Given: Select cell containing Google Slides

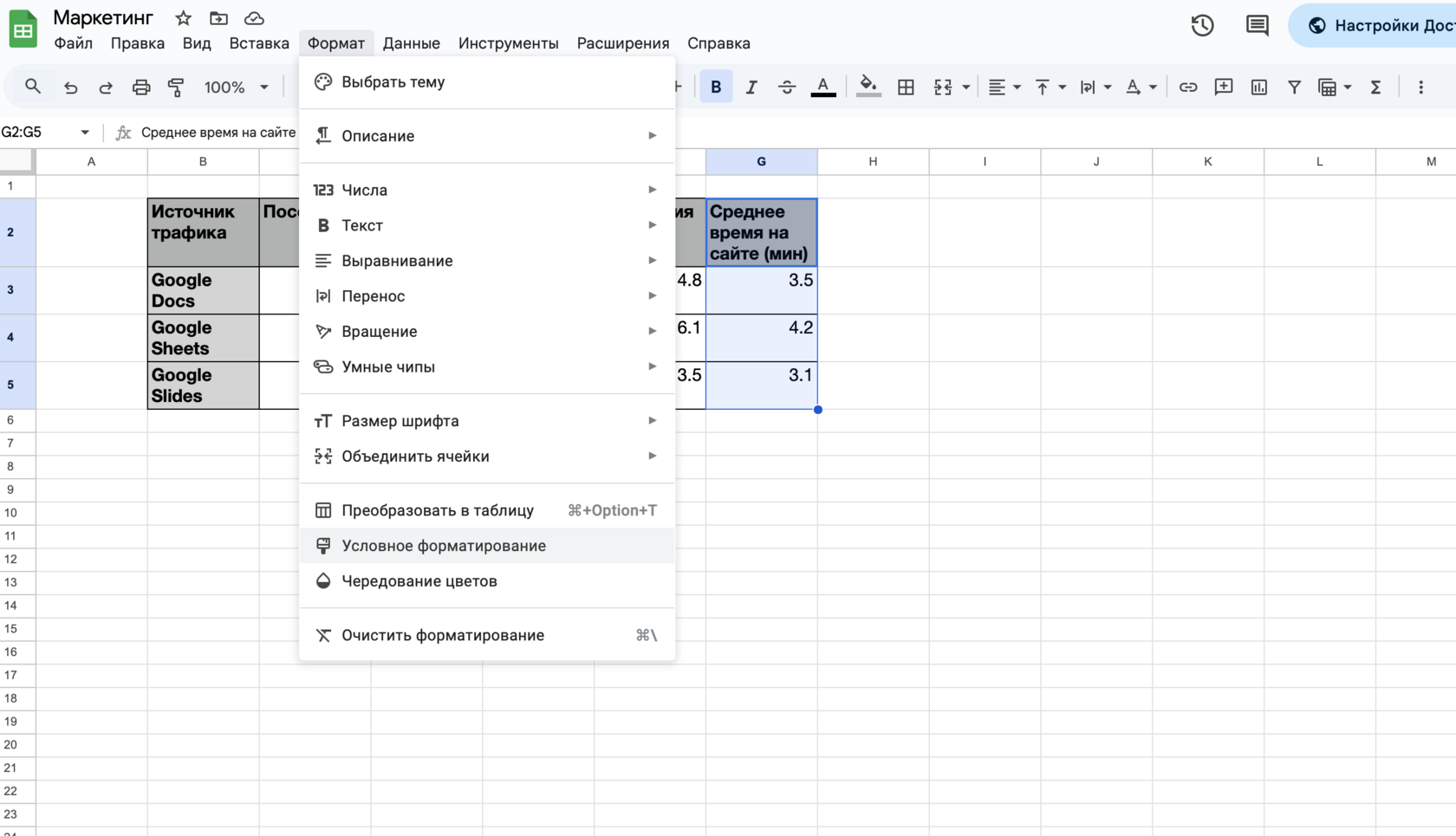Looking at the screenshot, I should coord(203,386).
